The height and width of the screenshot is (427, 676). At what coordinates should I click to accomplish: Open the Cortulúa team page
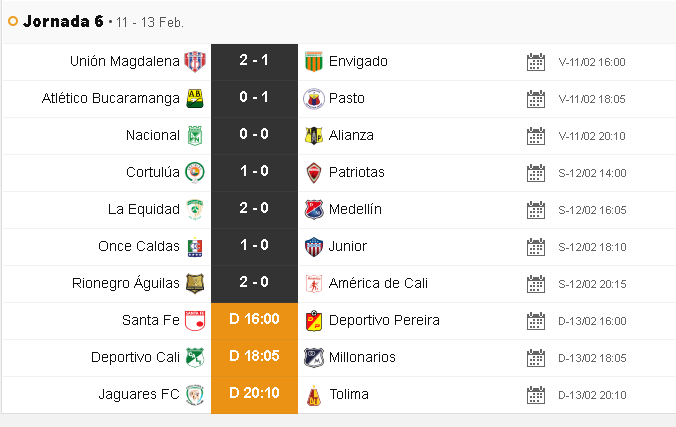[x=152, y=173]
